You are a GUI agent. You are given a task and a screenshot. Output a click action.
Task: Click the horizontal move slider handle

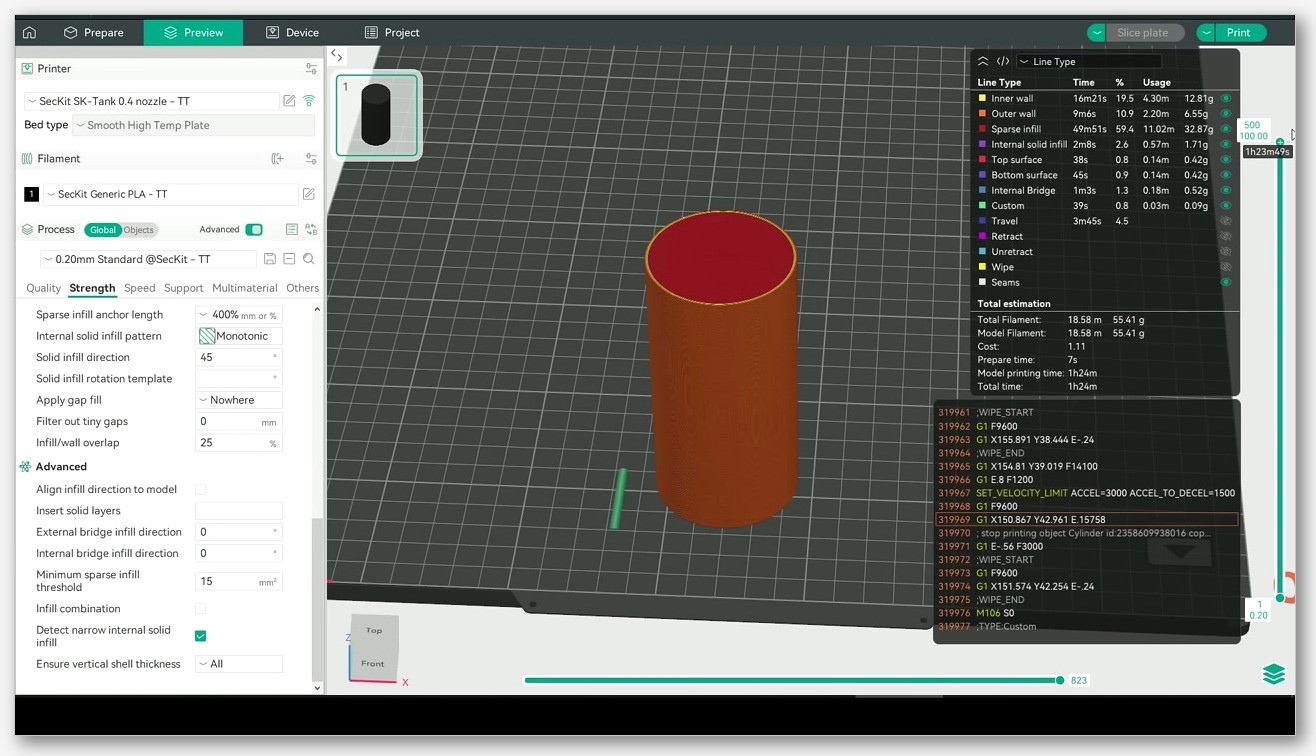click(x=1060, y=680)
